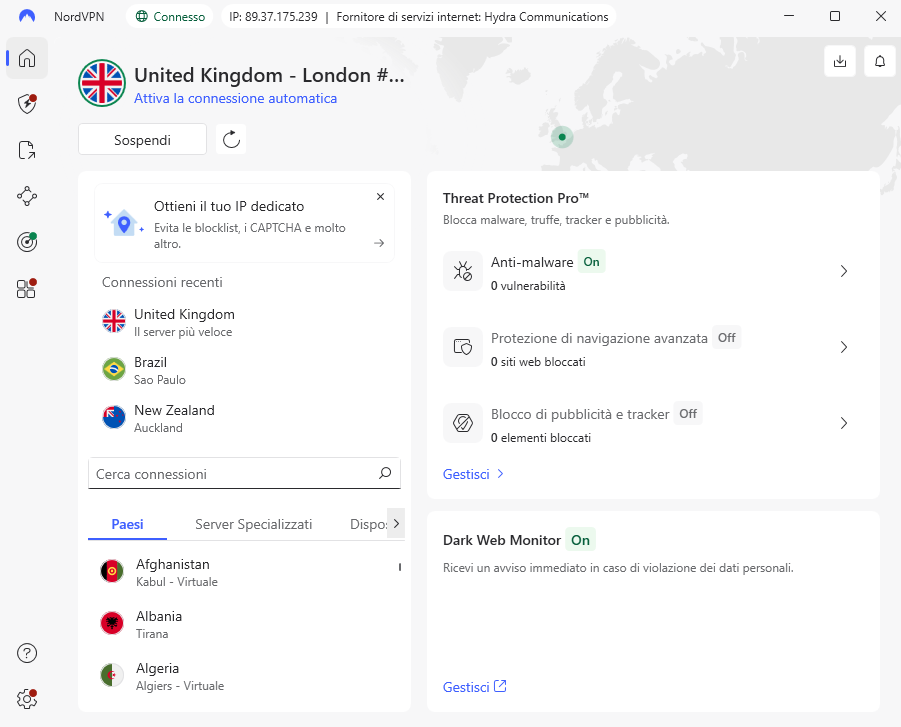This screenshot has width=901, height=727.
Task: Click the Brazil flag in recent connections
Action: point(114,369)
